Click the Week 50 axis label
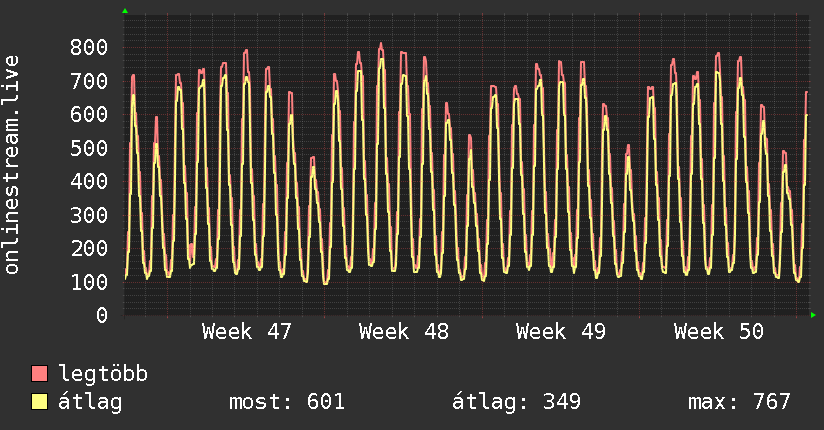The width and height of the screenshot is (824, 430). [718, 332]
